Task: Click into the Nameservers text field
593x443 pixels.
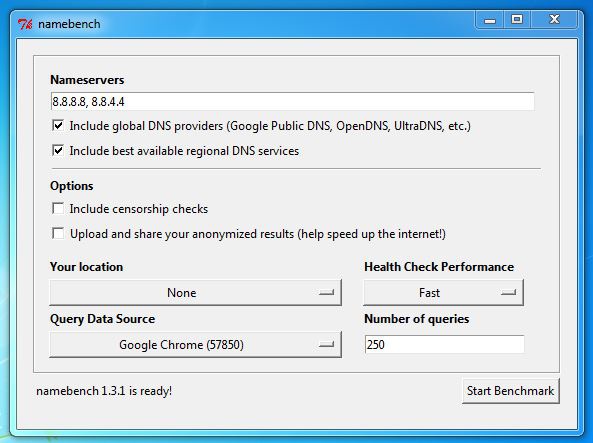Action: click(x=292, y=101)
